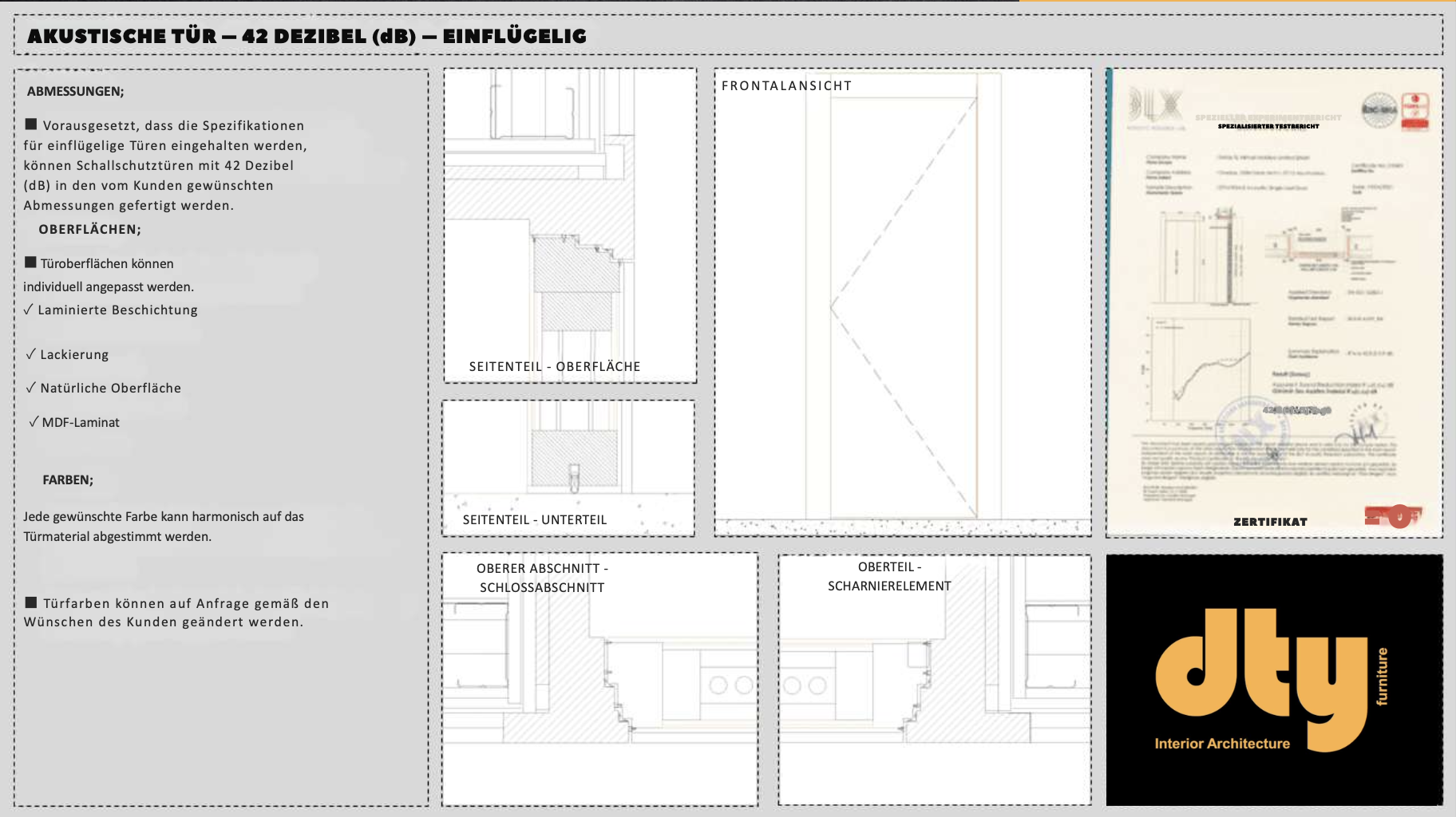The height and width of the screenshot is (817, 1456).
Task: Click the 'Lackierung' list item
Action: tap(67, 354)
